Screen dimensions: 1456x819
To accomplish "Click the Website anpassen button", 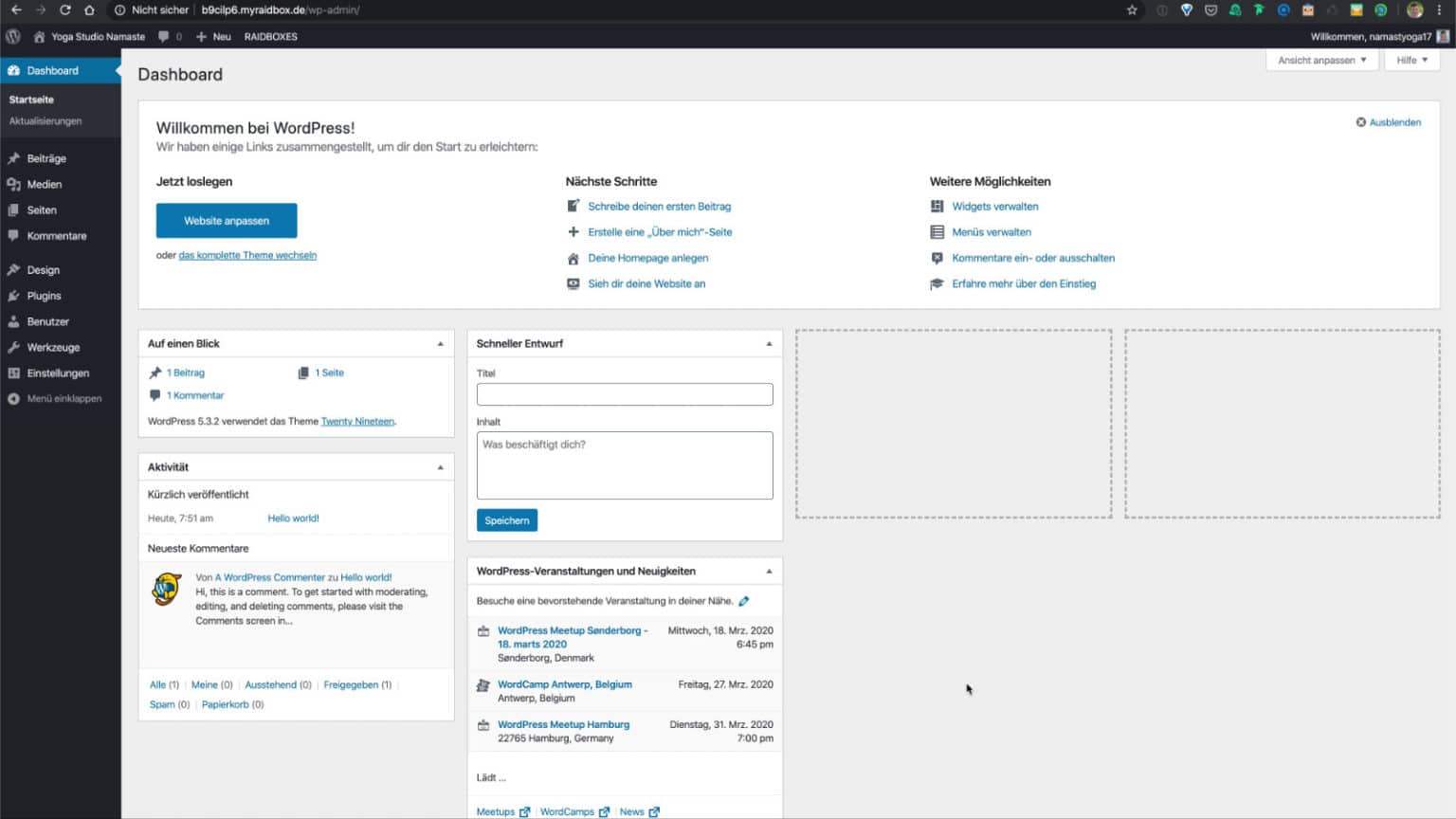I will 227,221.
